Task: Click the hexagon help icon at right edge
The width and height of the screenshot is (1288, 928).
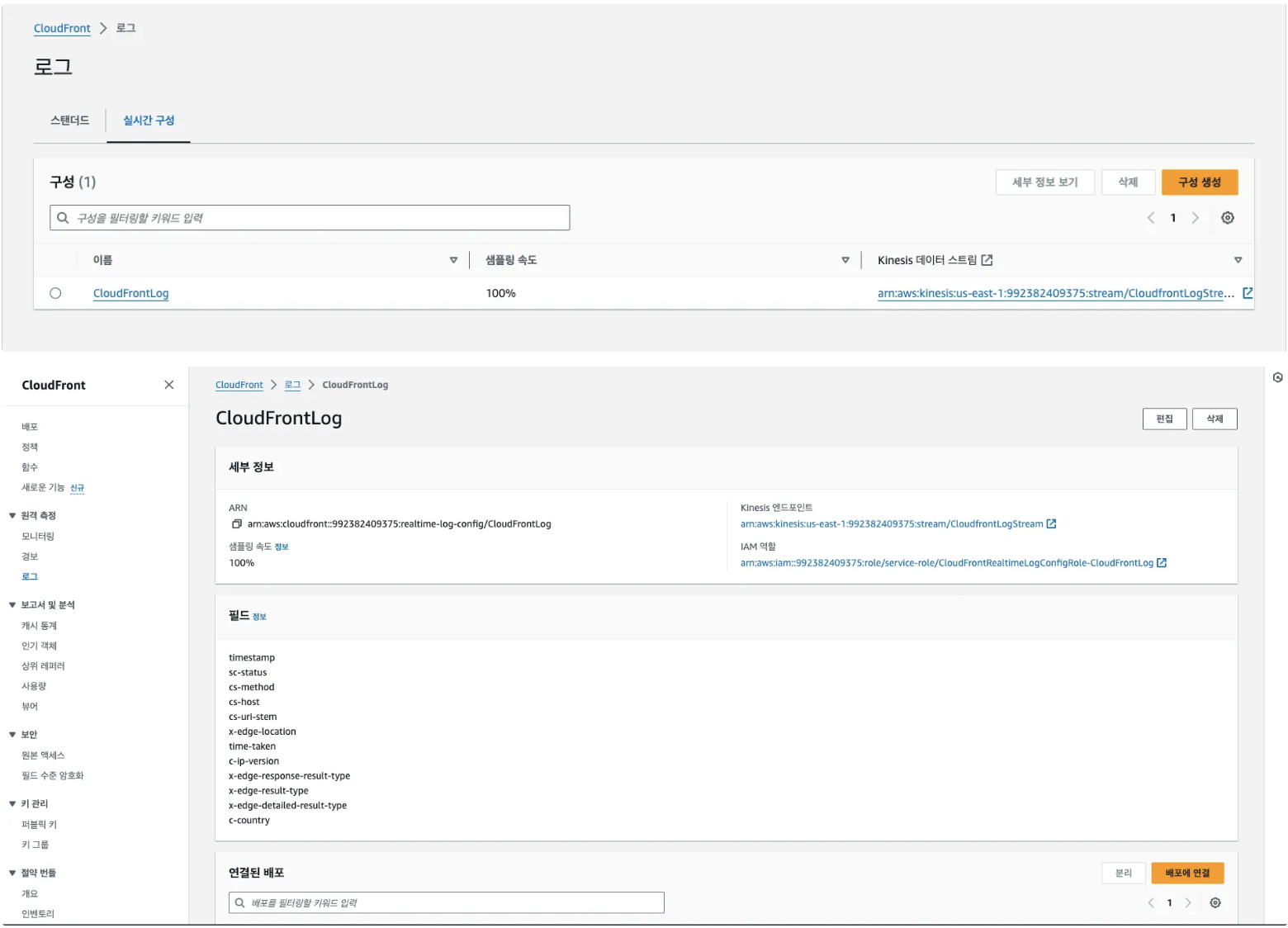Action: (1277, 378)
